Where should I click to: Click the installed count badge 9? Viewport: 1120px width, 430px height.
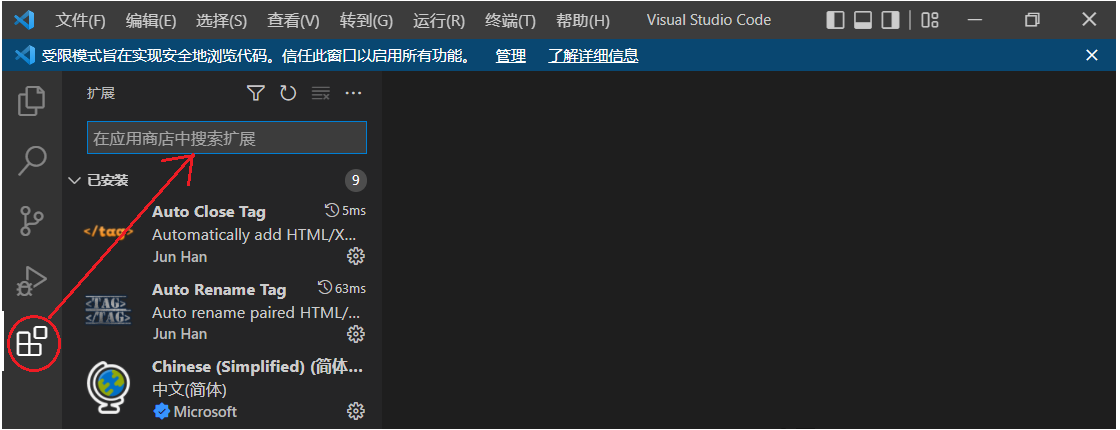pos(356,181)
